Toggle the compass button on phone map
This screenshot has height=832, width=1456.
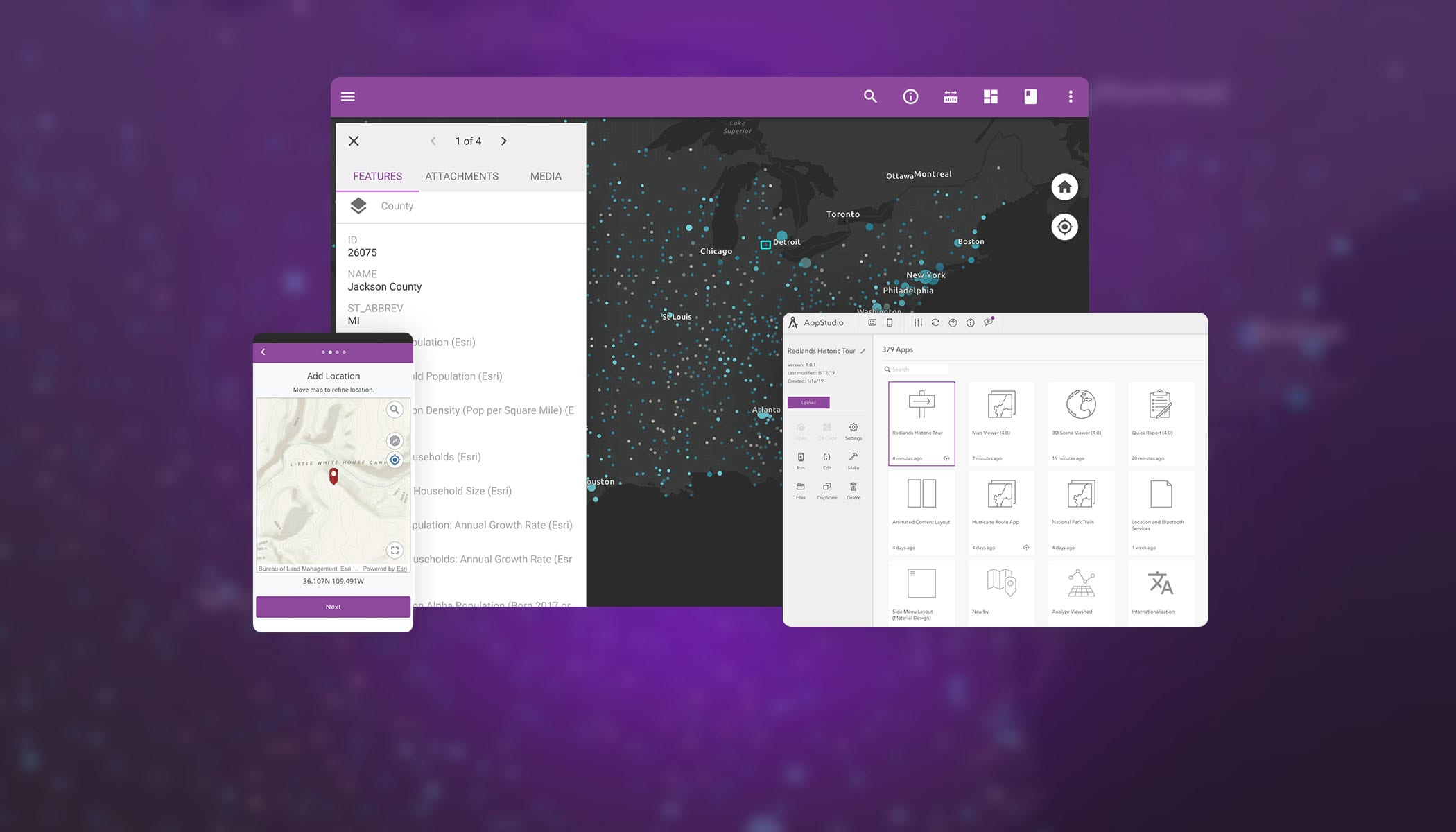[395, 440]
